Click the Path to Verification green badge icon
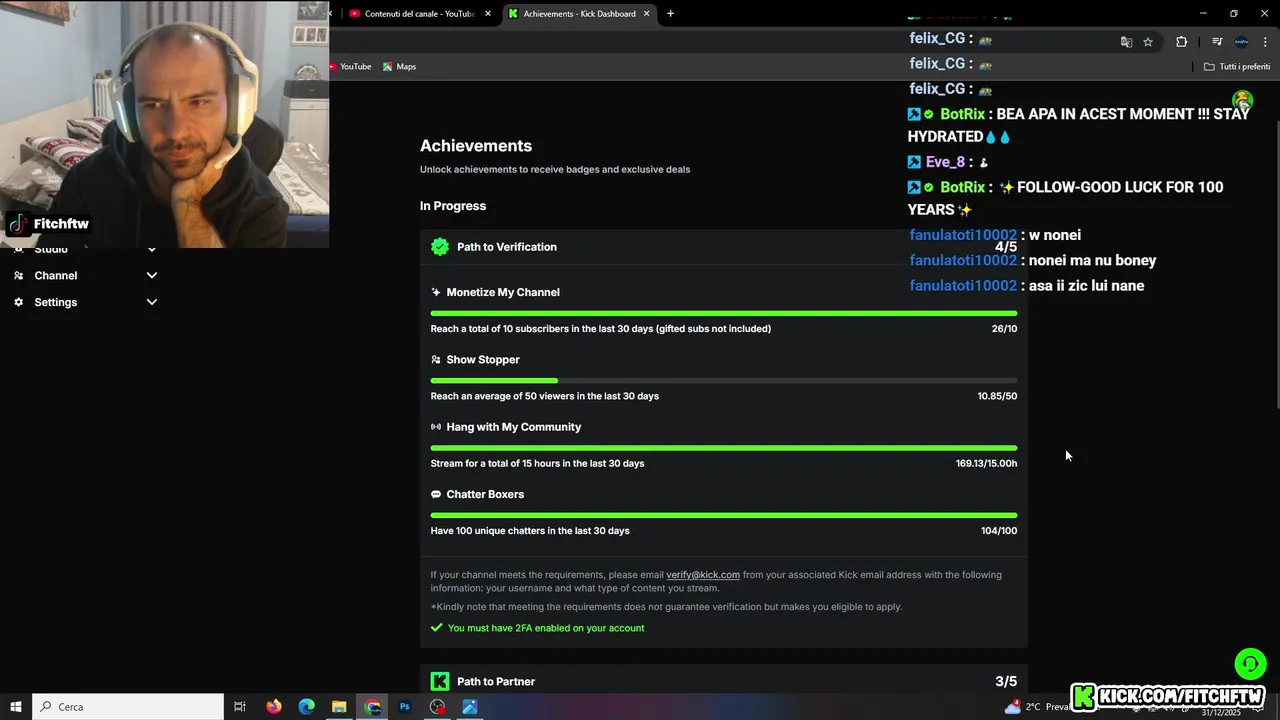The image size is (1280, 720). click(440, 247)
